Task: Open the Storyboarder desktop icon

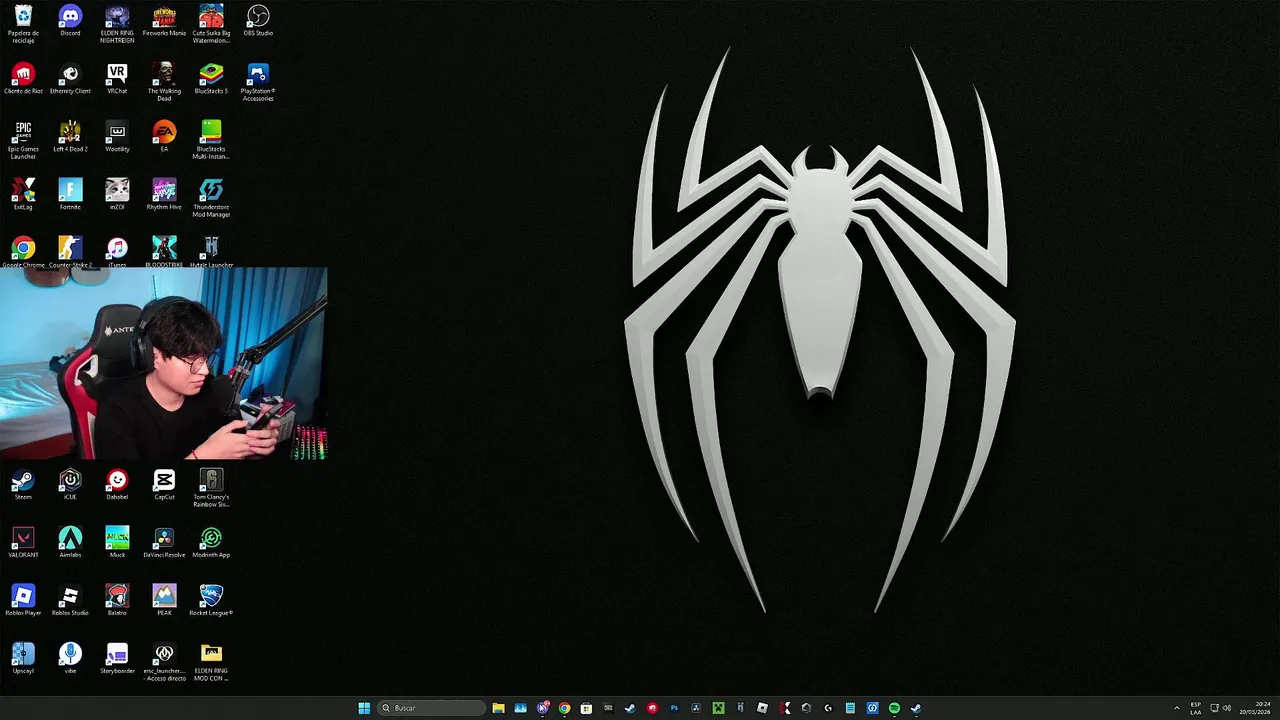Action: (117, 658)
